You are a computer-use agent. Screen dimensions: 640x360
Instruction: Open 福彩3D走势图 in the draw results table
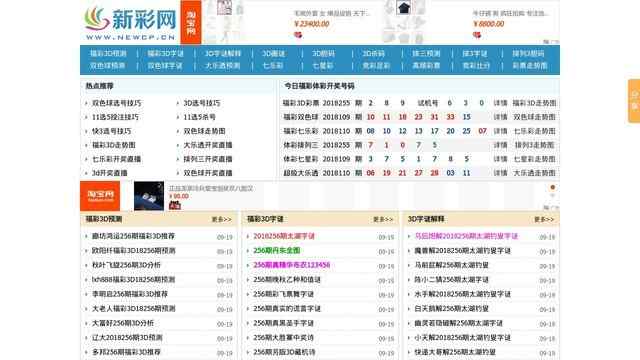[534, 103]
